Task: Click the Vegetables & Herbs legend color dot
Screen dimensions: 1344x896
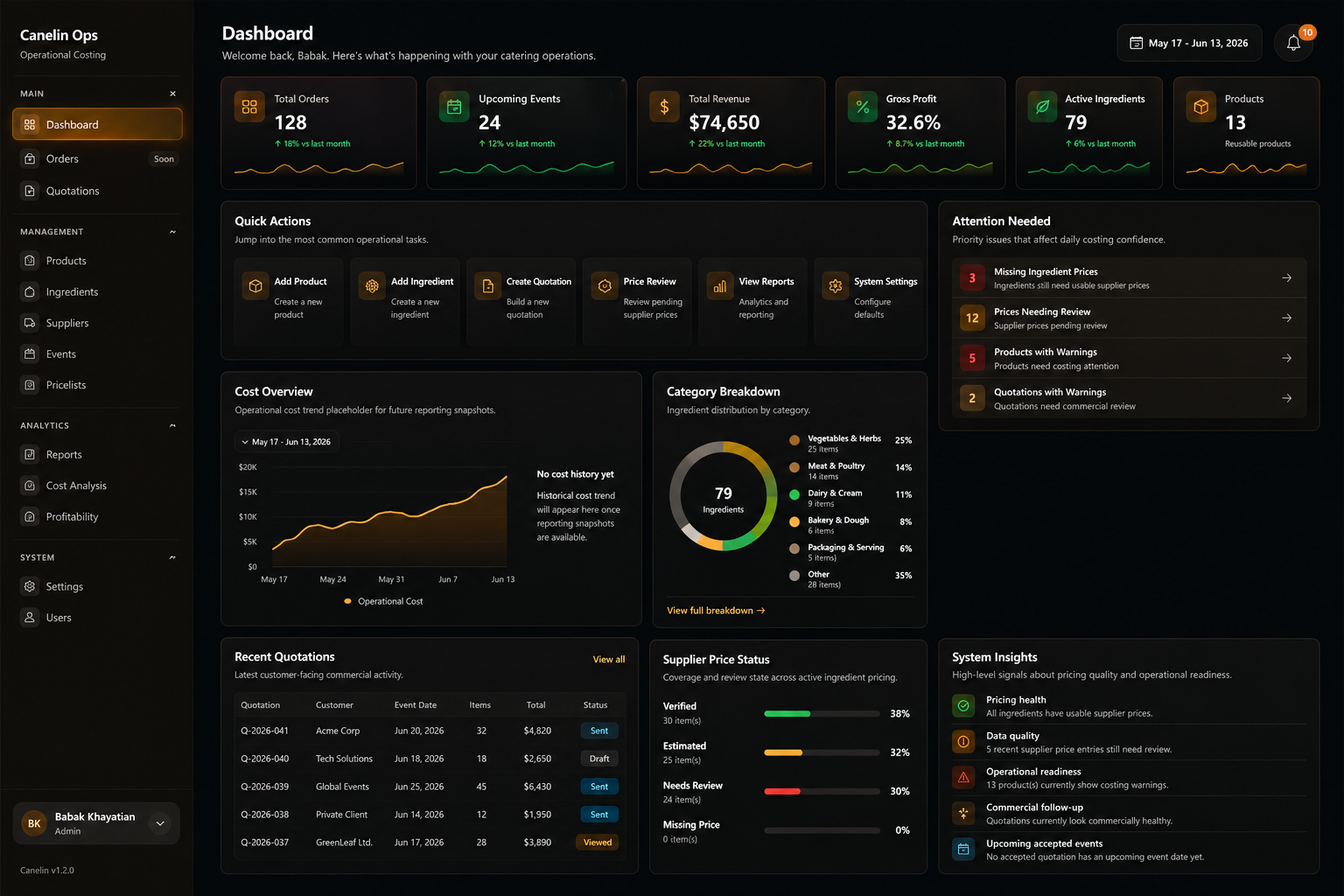Action: point(794,440)
